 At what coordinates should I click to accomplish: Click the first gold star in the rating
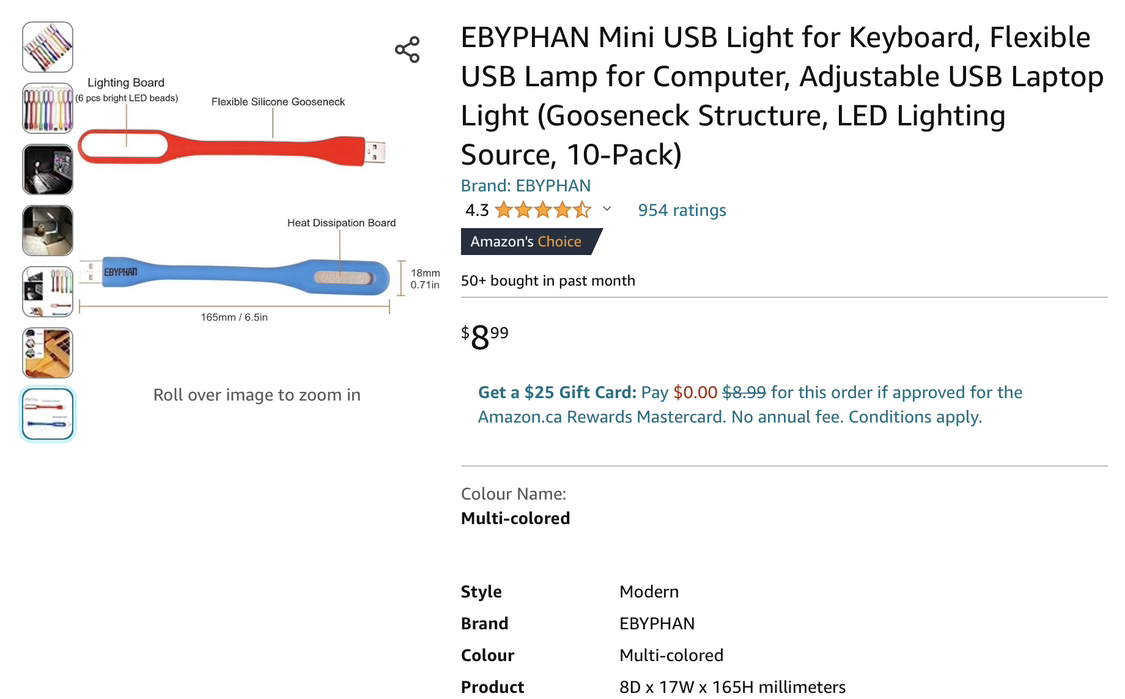point(502,209)
